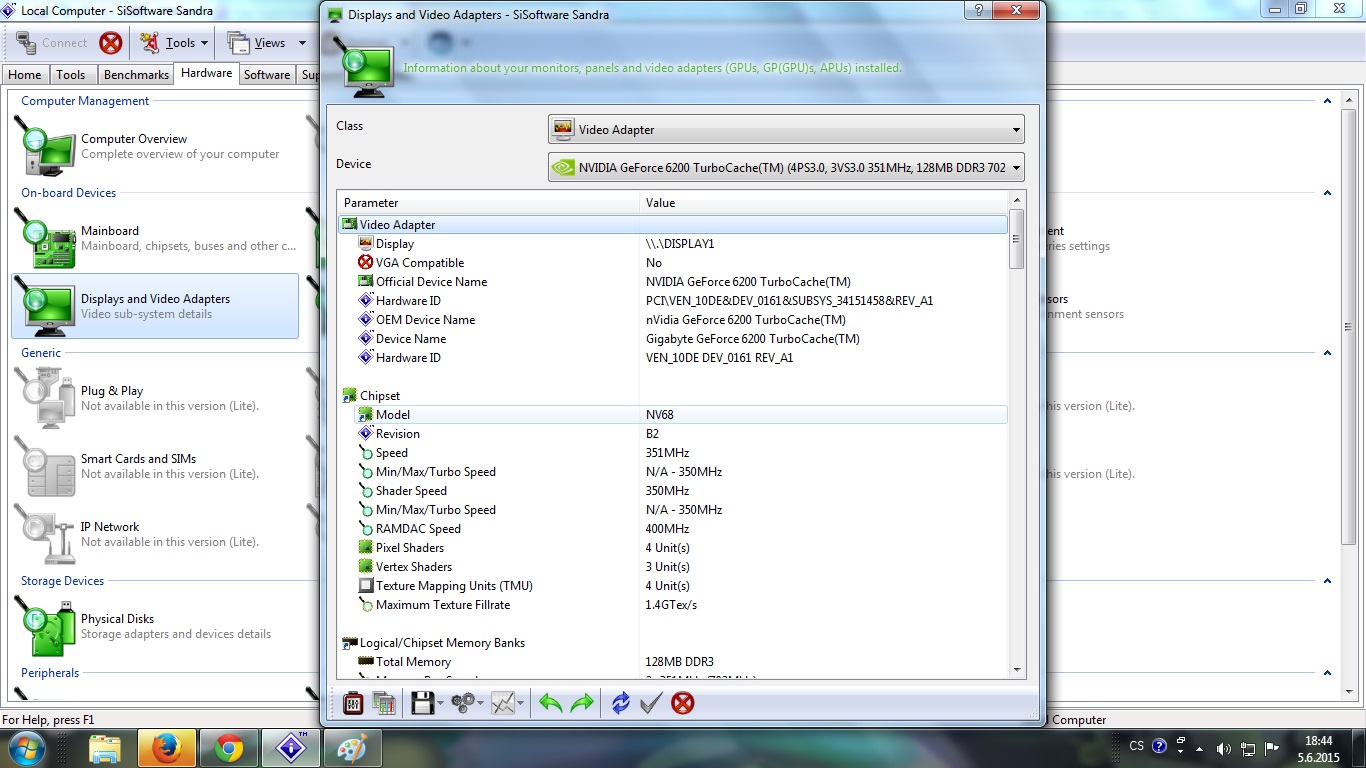
Task: Select the Displays and Video Adapters module
Action: tap(155, 306)
